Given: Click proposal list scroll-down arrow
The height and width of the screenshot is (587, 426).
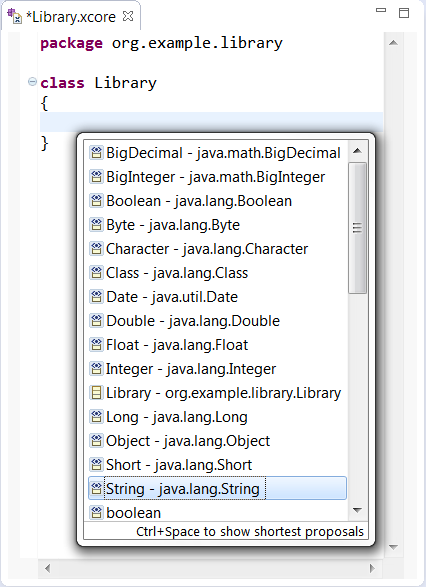Looking at the screenshot, I should pos(357,510).
